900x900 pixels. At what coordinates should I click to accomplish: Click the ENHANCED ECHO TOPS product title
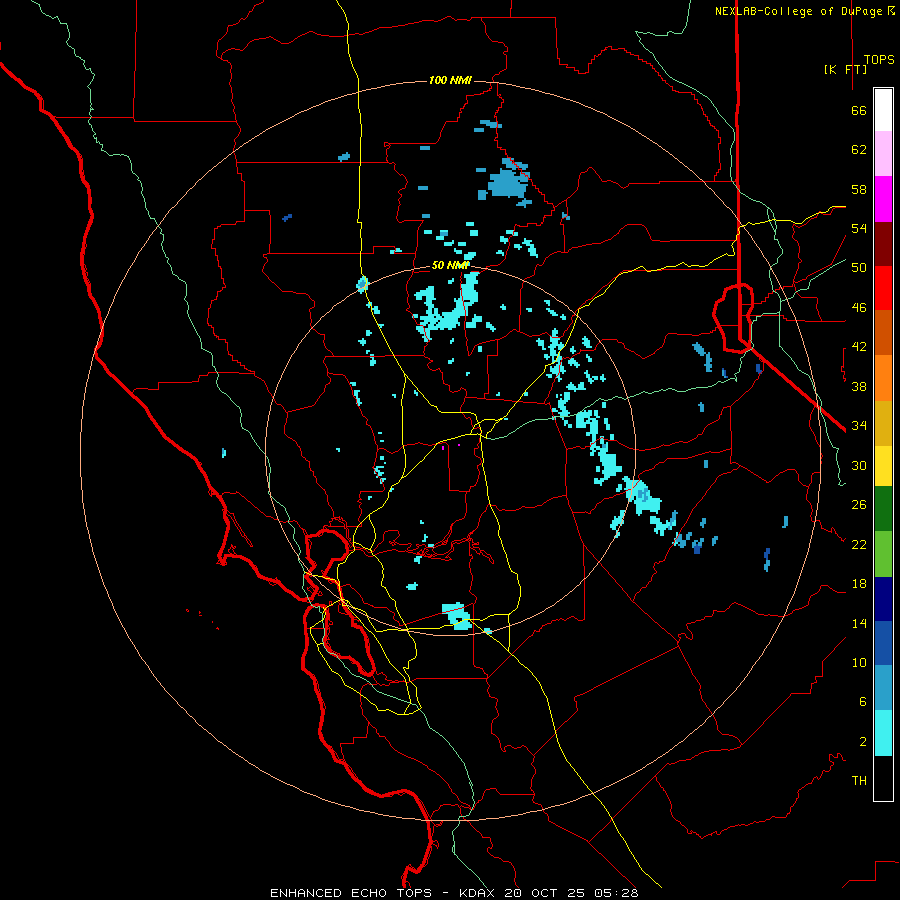click(x=351, y=893)
